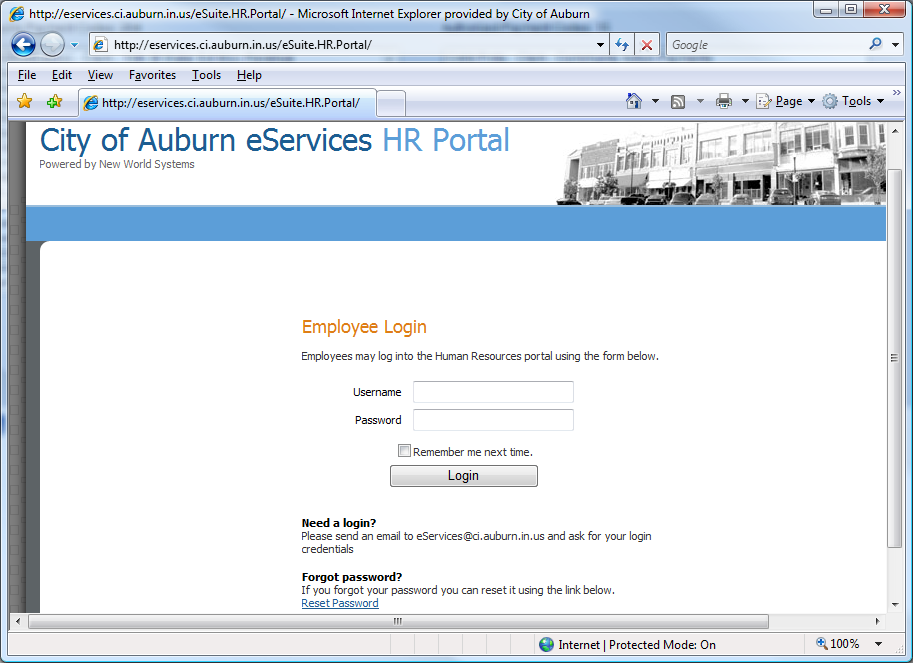Check Remember me next time checkbox
This screenshot has height=663, width=913.
[404, 451]
